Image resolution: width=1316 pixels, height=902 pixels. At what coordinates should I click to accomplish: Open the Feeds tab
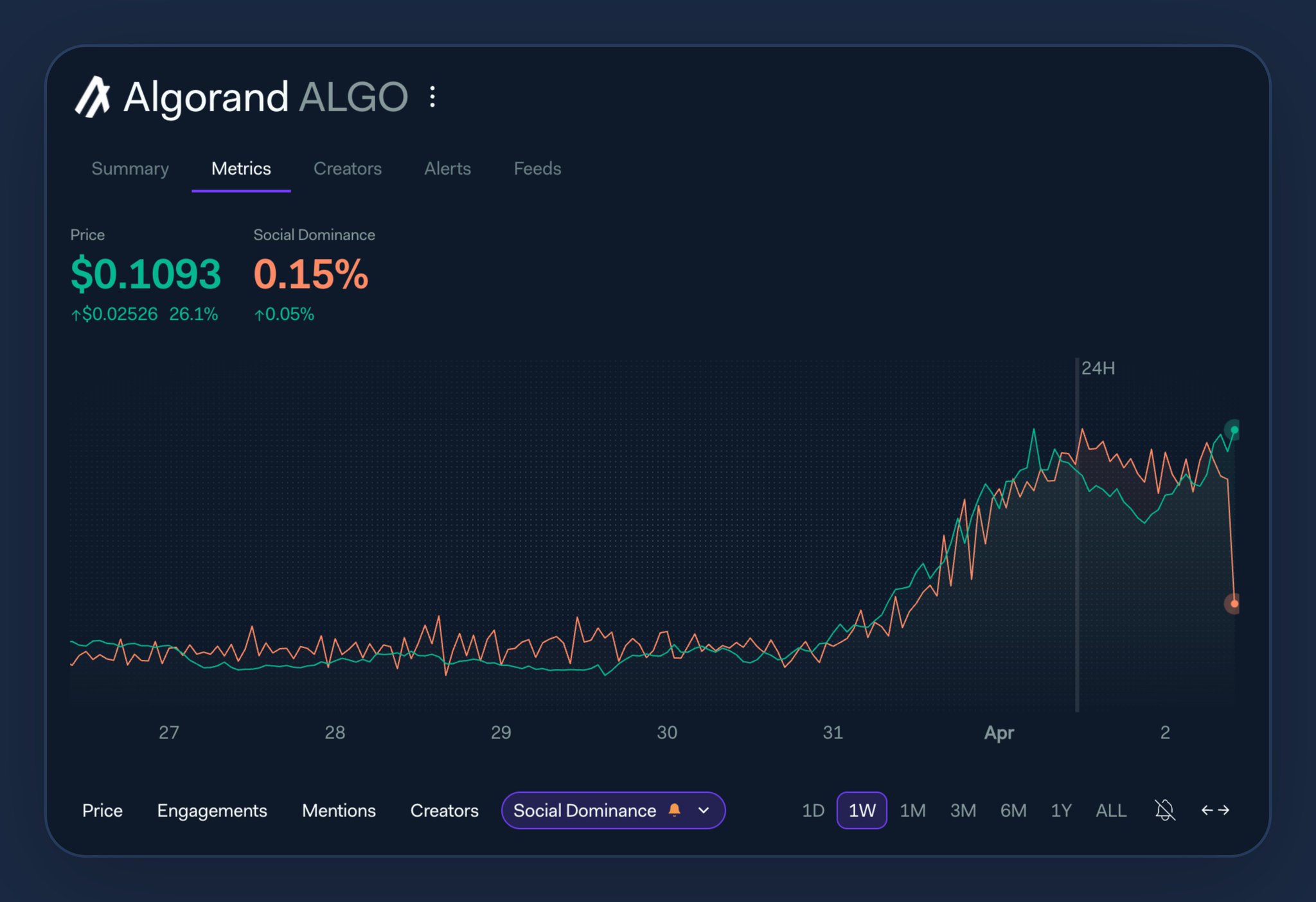[x=537, y=168]
